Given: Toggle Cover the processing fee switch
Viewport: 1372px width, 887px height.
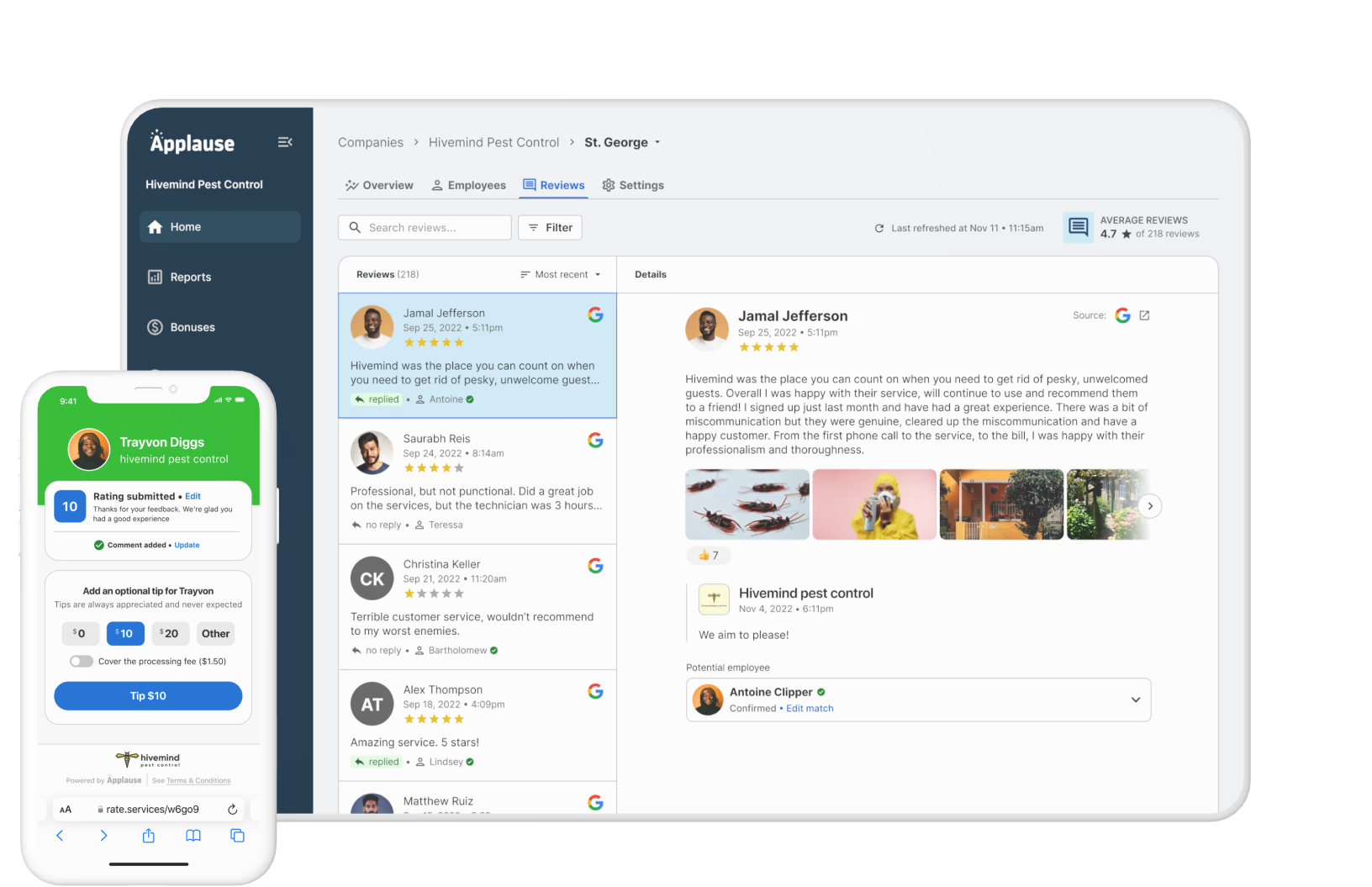Looking at the screenshot, I should coord(82,661).
